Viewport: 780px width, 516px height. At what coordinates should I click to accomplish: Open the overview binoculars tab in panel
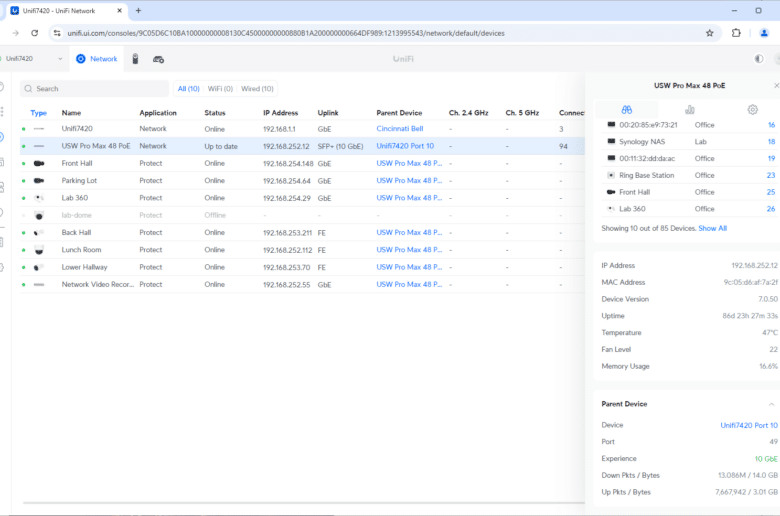(627, 109)
